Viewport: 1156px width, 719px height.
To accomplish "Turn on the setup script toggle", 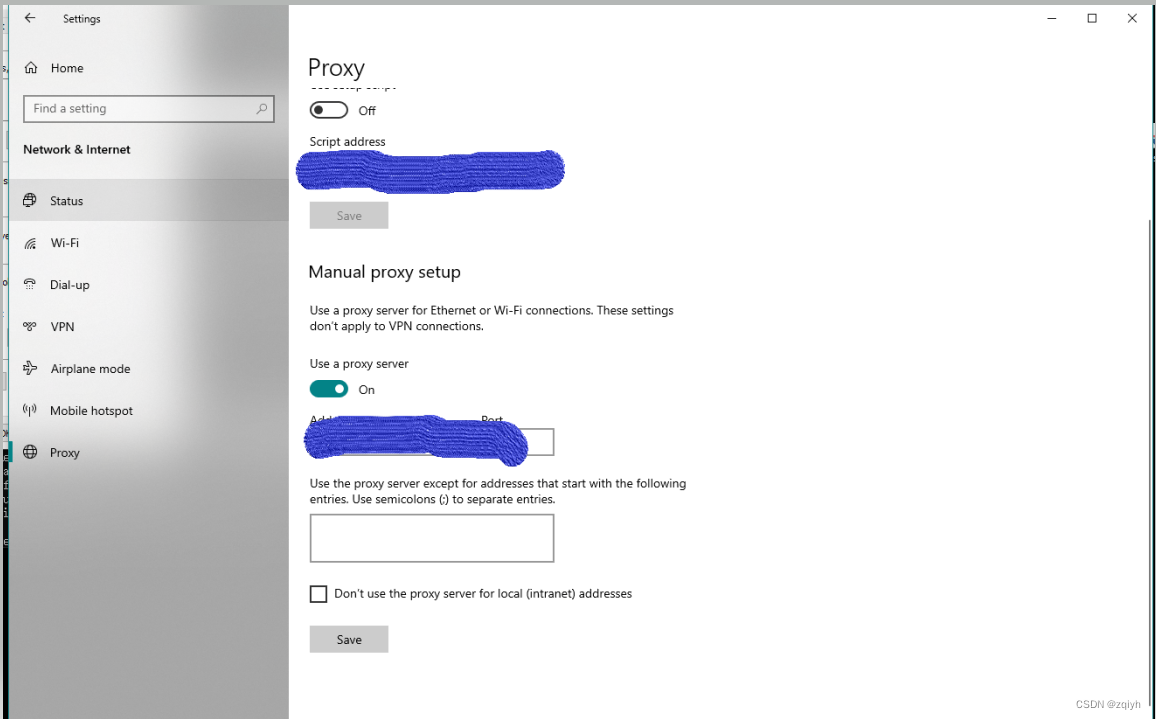I will click(329, 110).
